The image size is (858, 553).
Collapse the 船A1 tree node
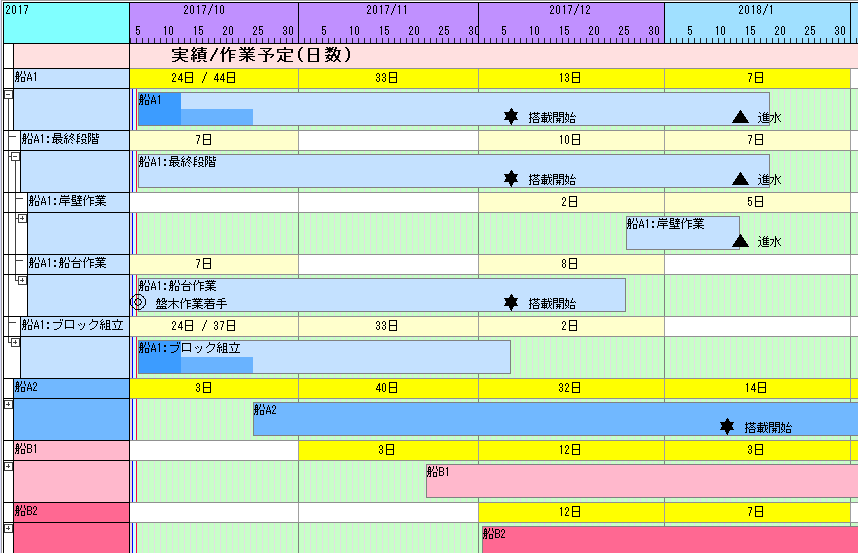[8, 94]
